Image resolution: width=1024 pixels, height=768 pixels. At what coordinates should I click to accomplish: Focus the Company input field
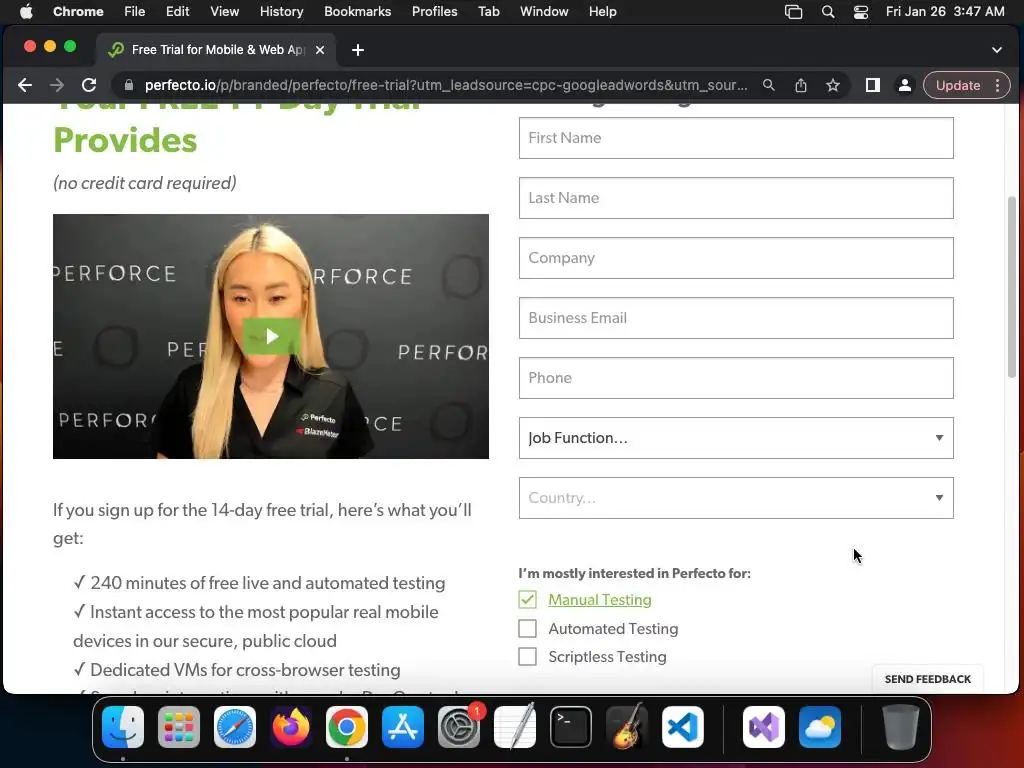736,258
